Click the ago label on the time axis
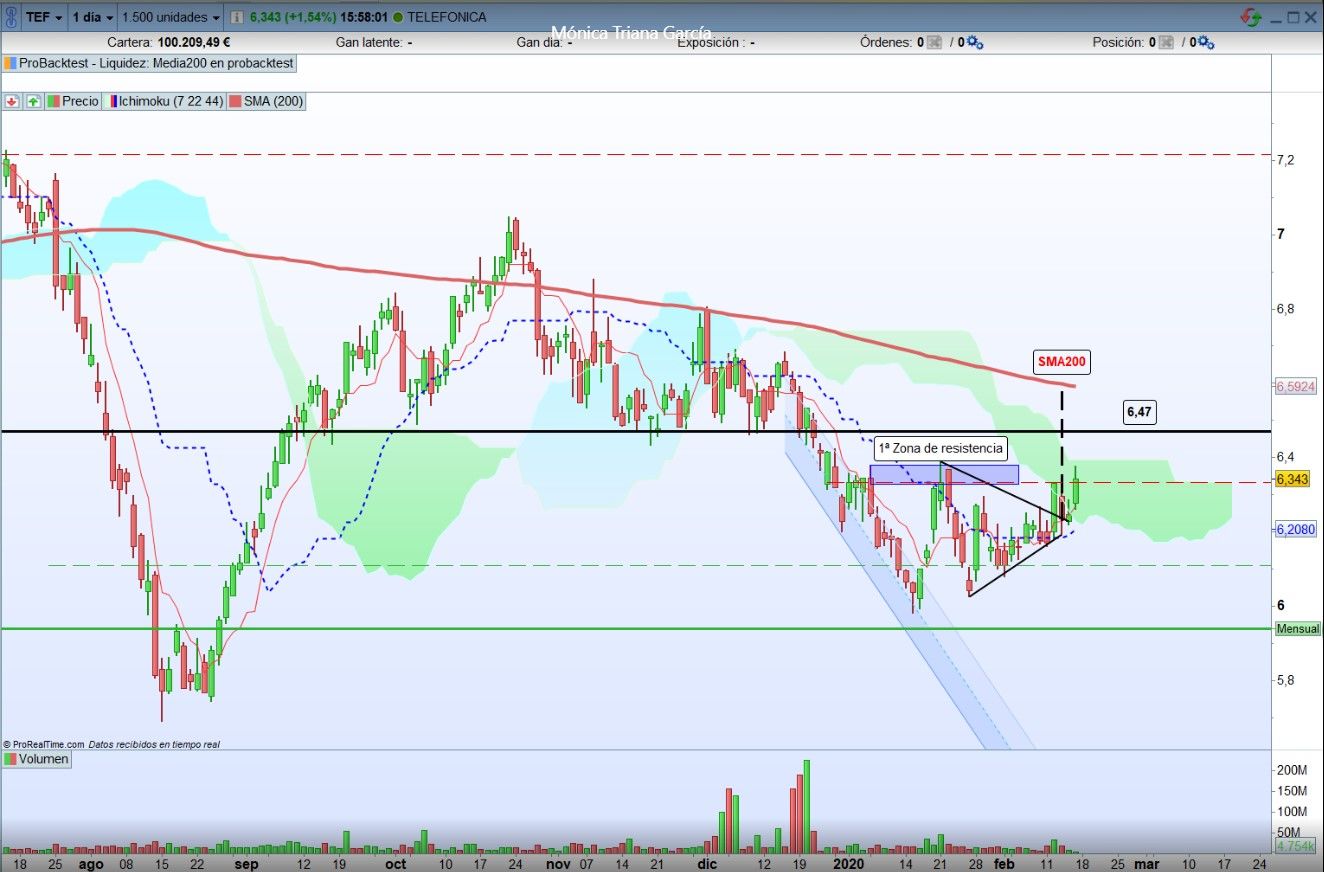 point(90,864)
